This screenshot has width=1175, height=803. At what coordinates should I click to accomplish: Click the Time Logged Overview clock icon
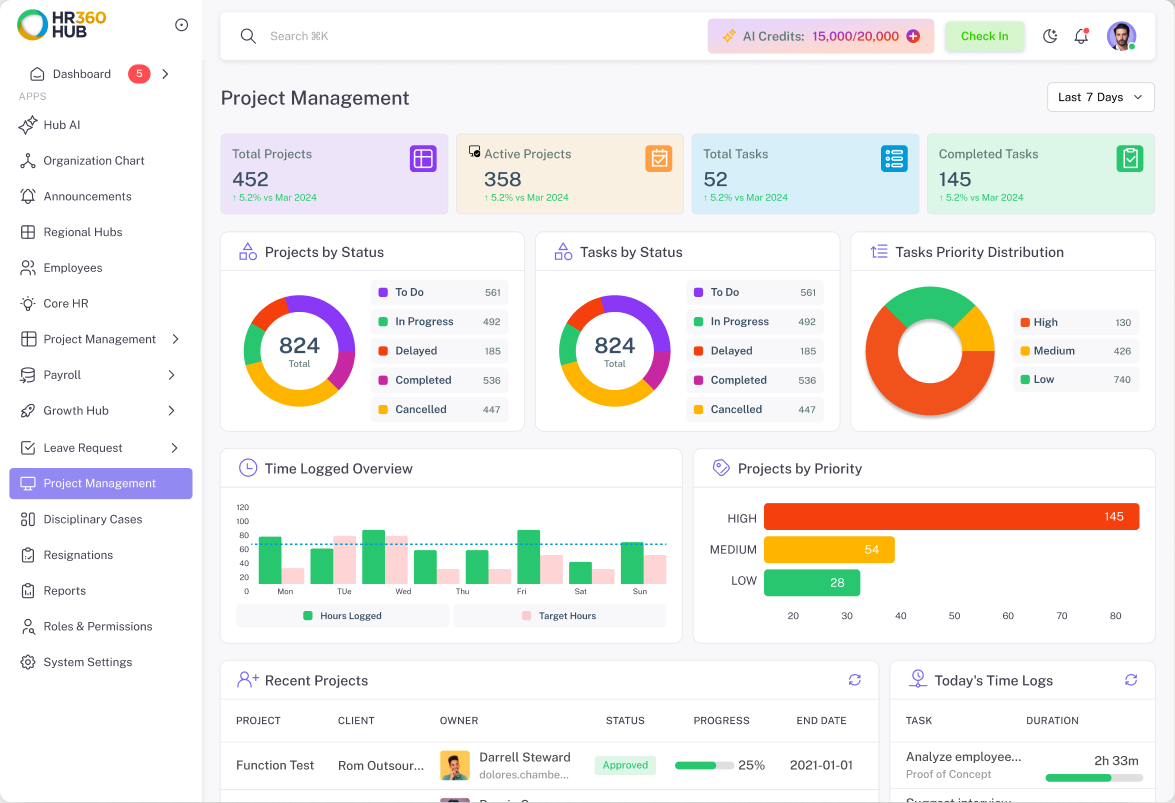pyautogui.click(x=247, y=468)
